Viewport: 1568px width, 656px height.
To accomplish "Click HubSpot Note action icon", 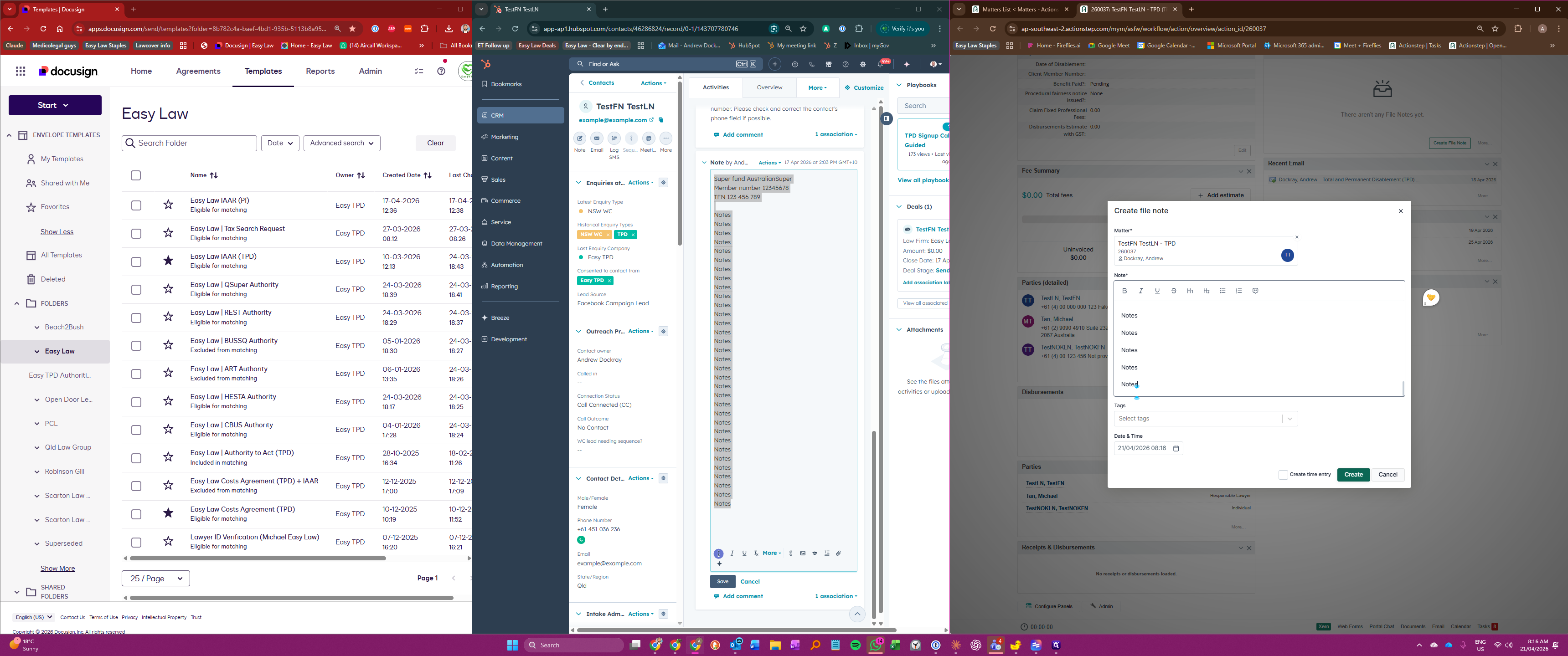I will coord(579,139).
